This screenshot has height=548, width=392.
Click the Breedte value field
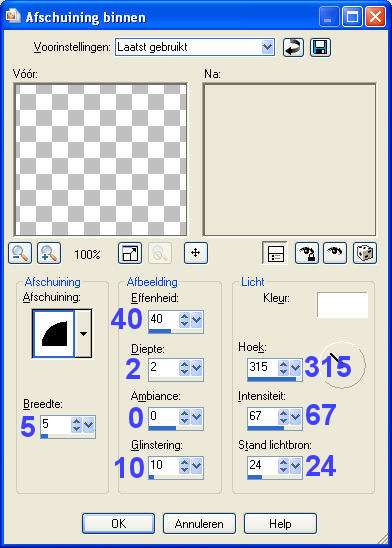click(x=55, y=425)
